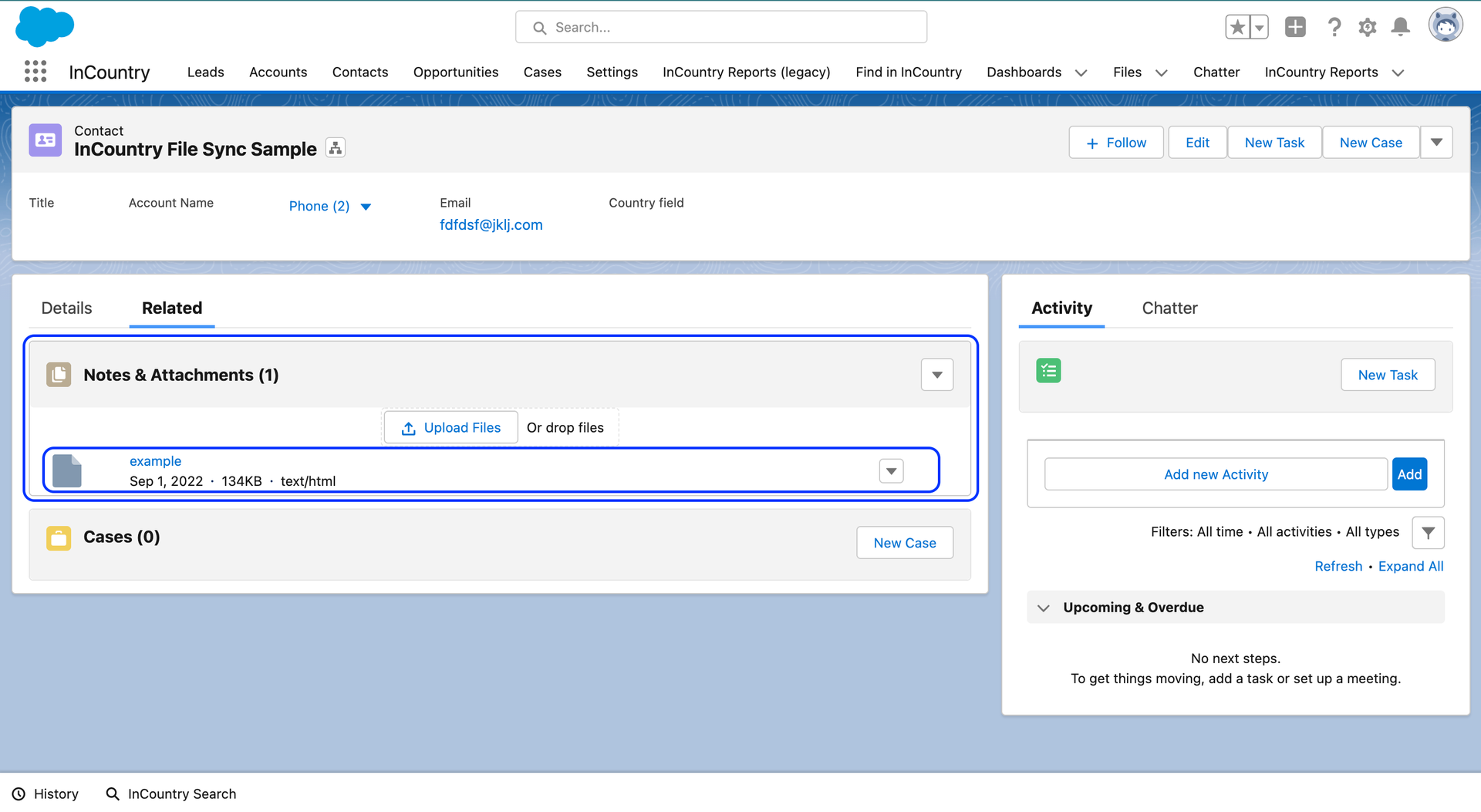This screenshot has height=812, width=1481.
Task: Switch to the Details tab
Action: (66, 308)
